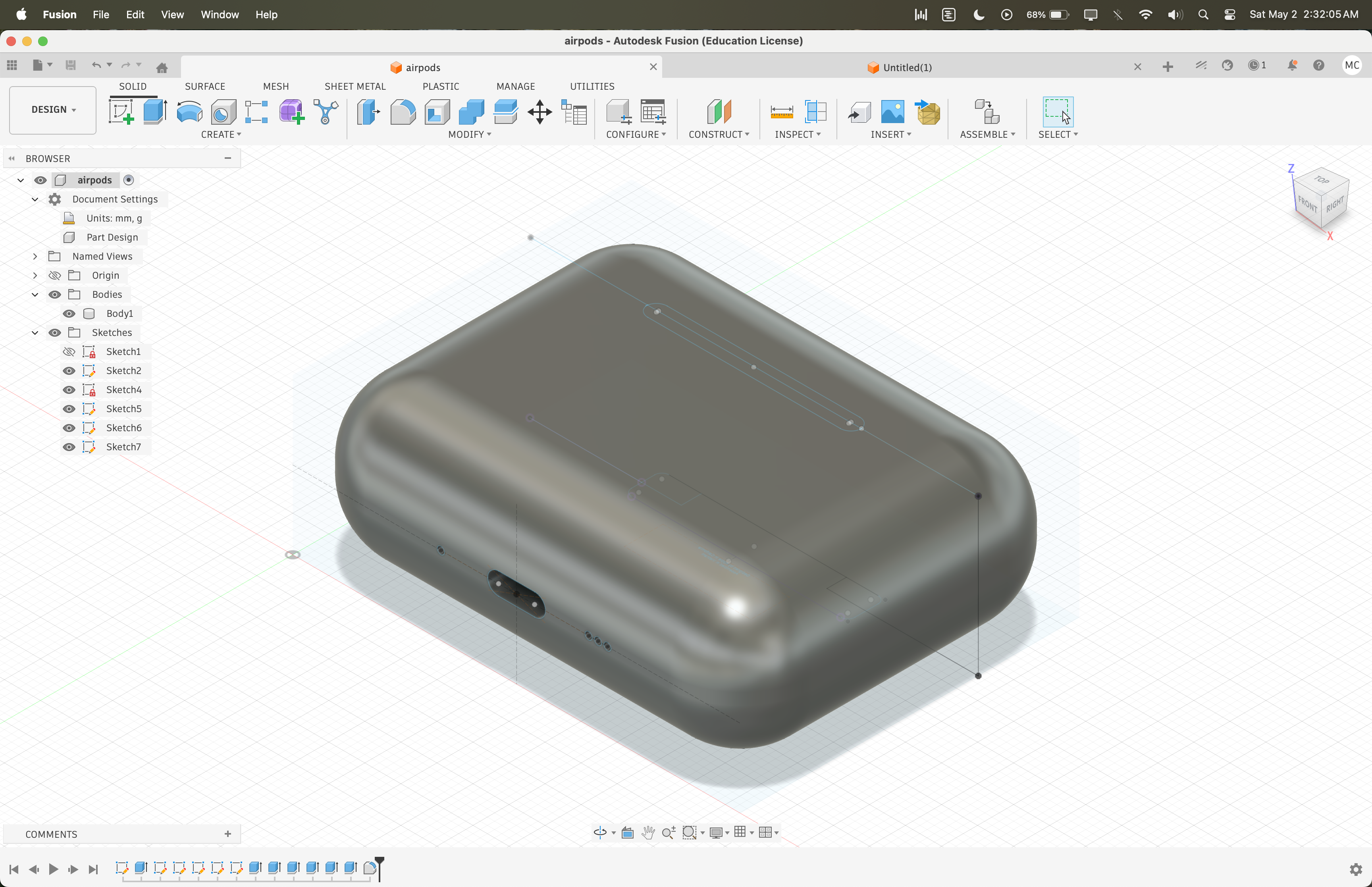This screenshot has width=1372, height=887.
Task: Hide Body1 with its eye icon
Action: pyautogui.click(x=69, y=313)
